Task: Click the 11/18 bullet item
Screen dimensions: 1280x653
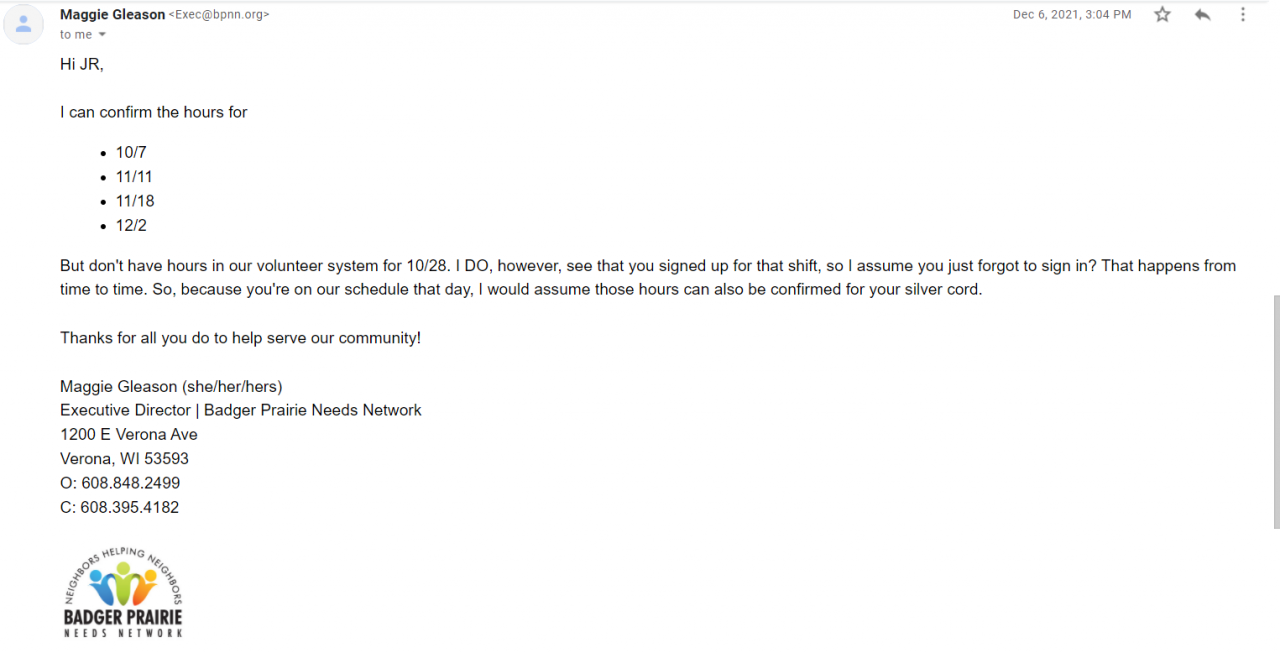Action: click(135, 201)
